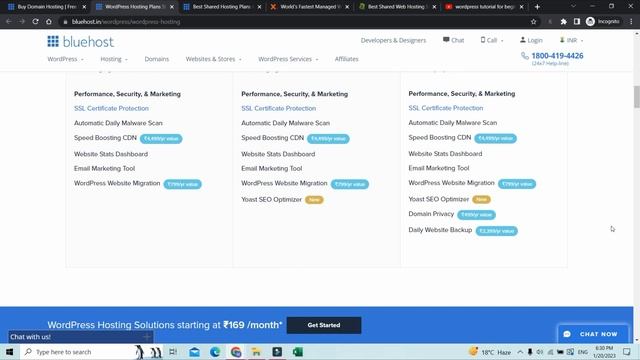The width and height of the screenshot is (640, 360).
Task: Open the tab search chevron
Action: pyautogui.click(x=573, y=7)
